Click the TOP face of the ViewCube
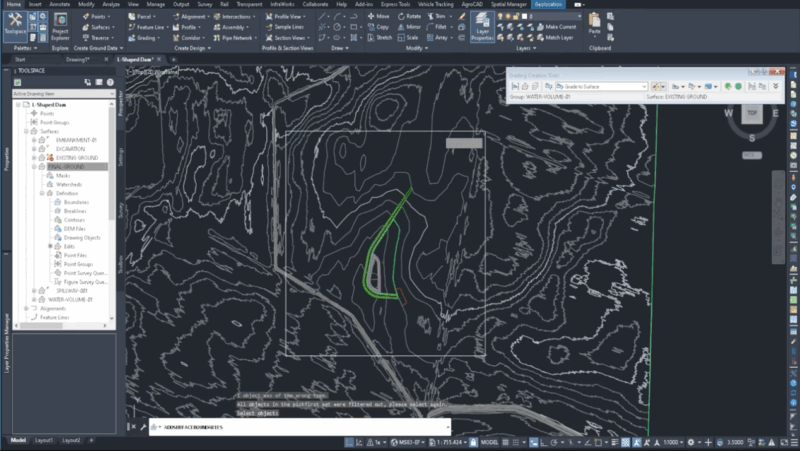The height and width of the screenshot is (451, 800). click(x=752, y=113)
